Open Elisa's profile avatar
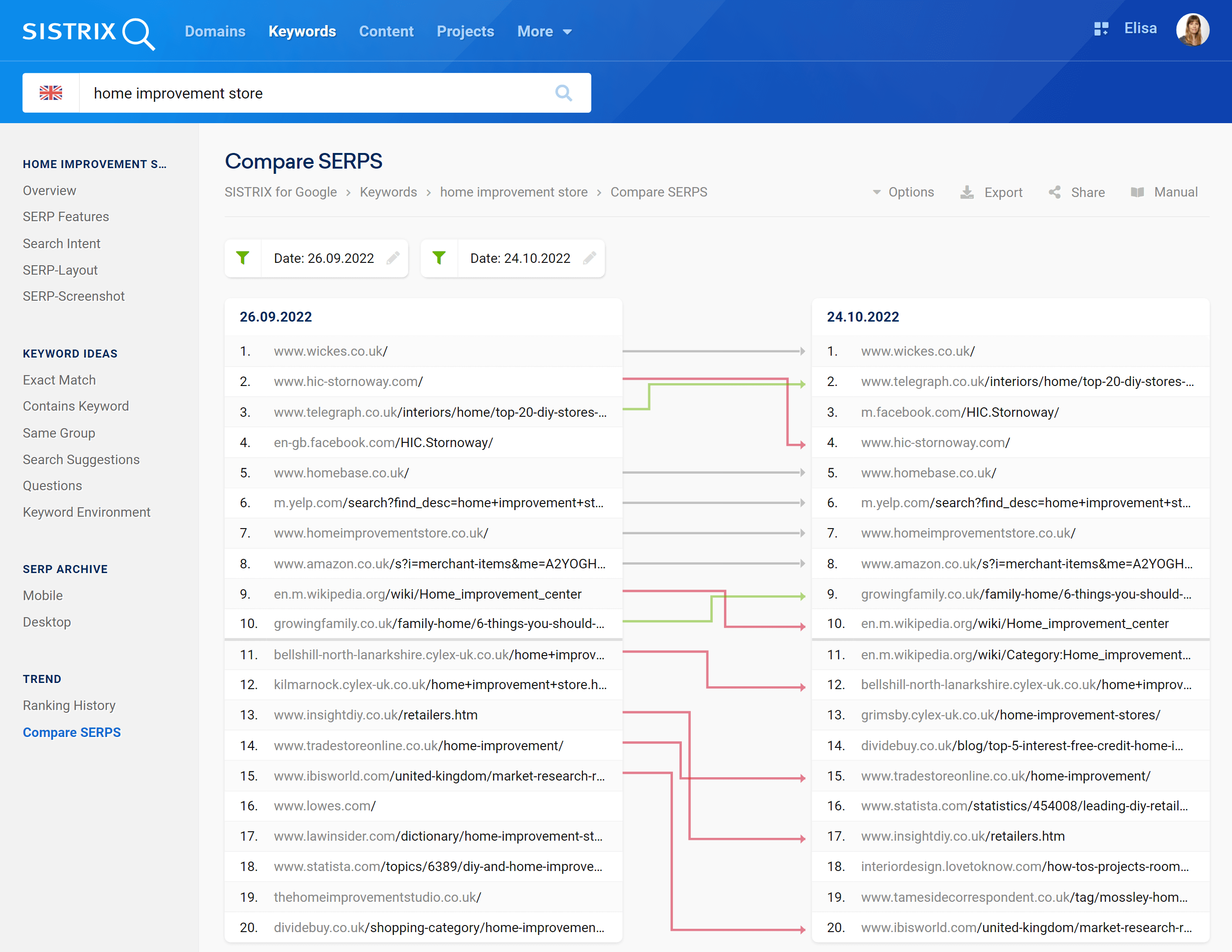The image size is (1232, 952). tap(1193, 29)
